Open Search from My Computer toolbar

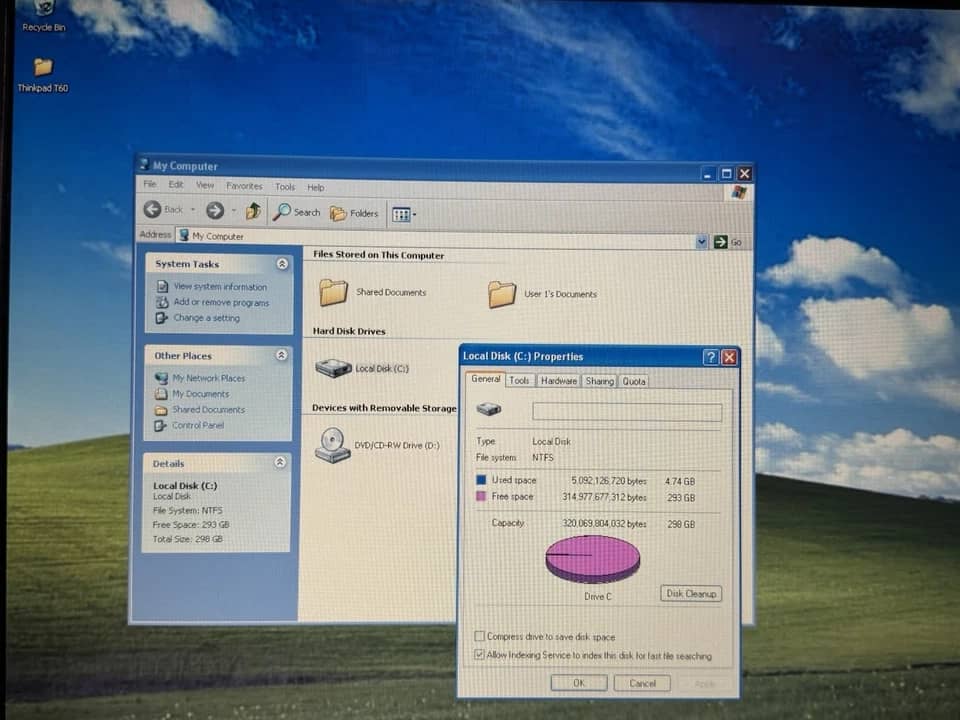(296, 212)
